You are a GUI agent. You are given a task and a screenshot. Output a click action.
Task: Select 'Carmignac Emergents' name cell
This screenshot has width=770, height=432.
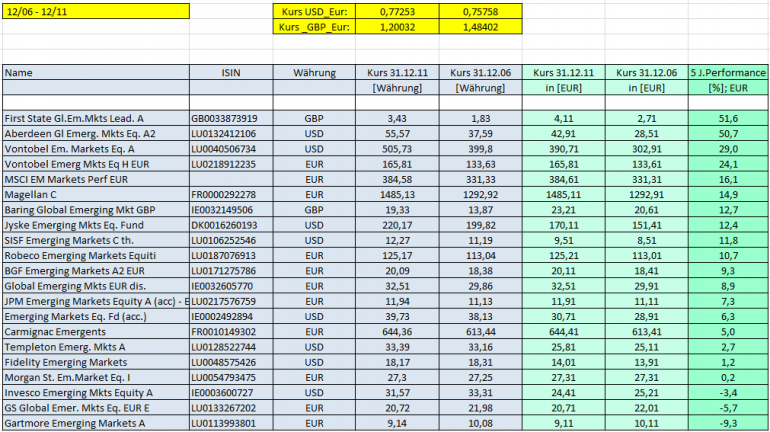click(96, 331)
